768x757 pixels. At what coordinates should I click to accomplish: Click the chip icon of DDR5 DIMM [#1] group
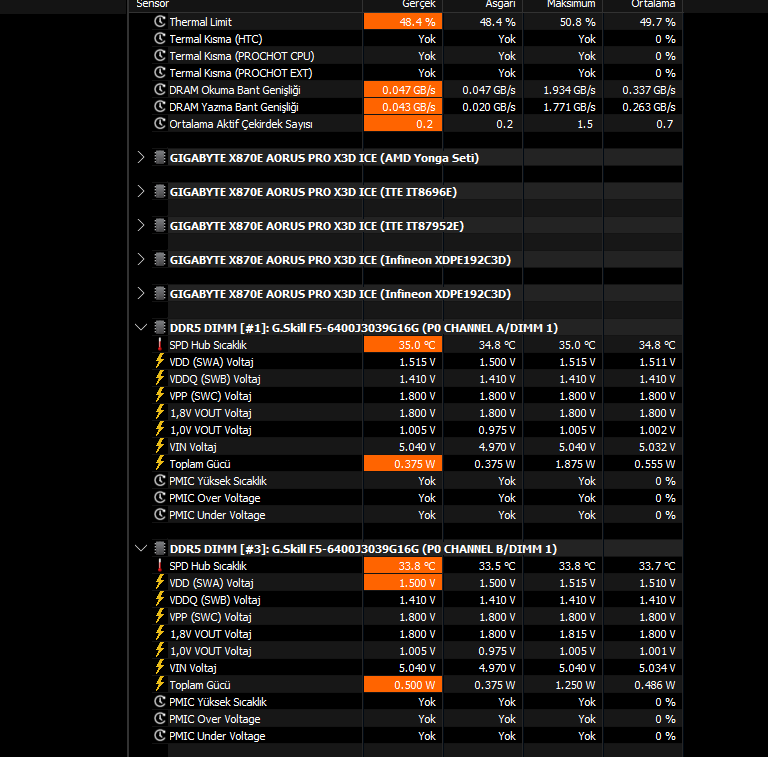coord(160,328)
